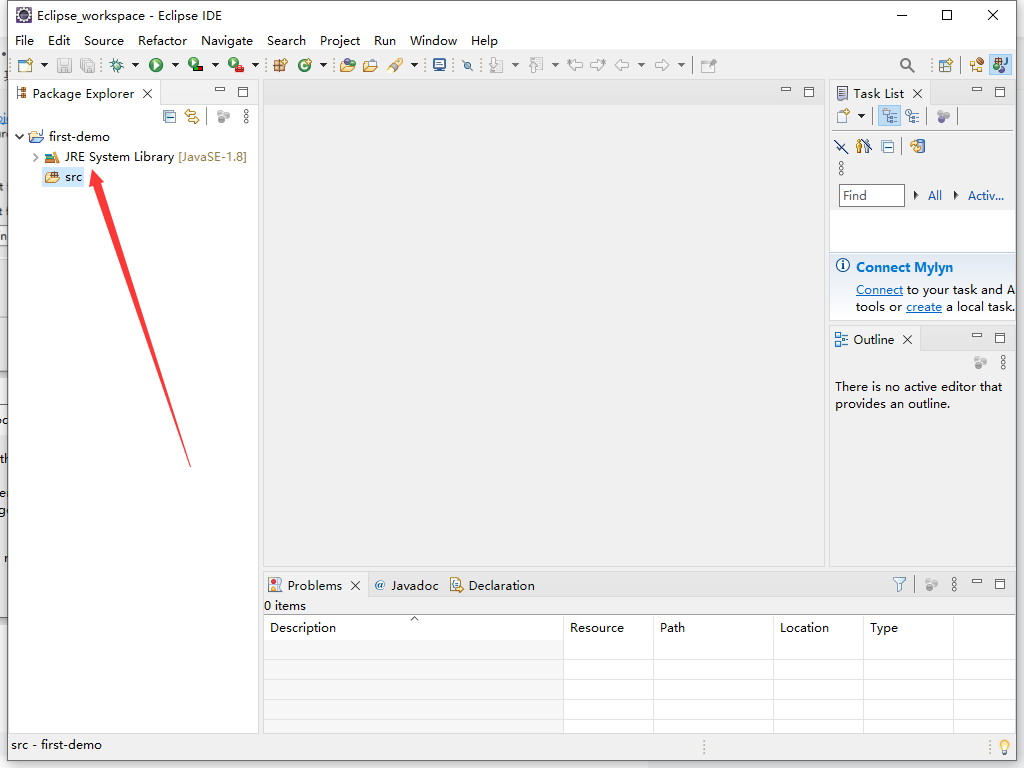1024x768 pixels.
Task: Click the Search flashlight toolbar icon
Action: coord(395,65)
